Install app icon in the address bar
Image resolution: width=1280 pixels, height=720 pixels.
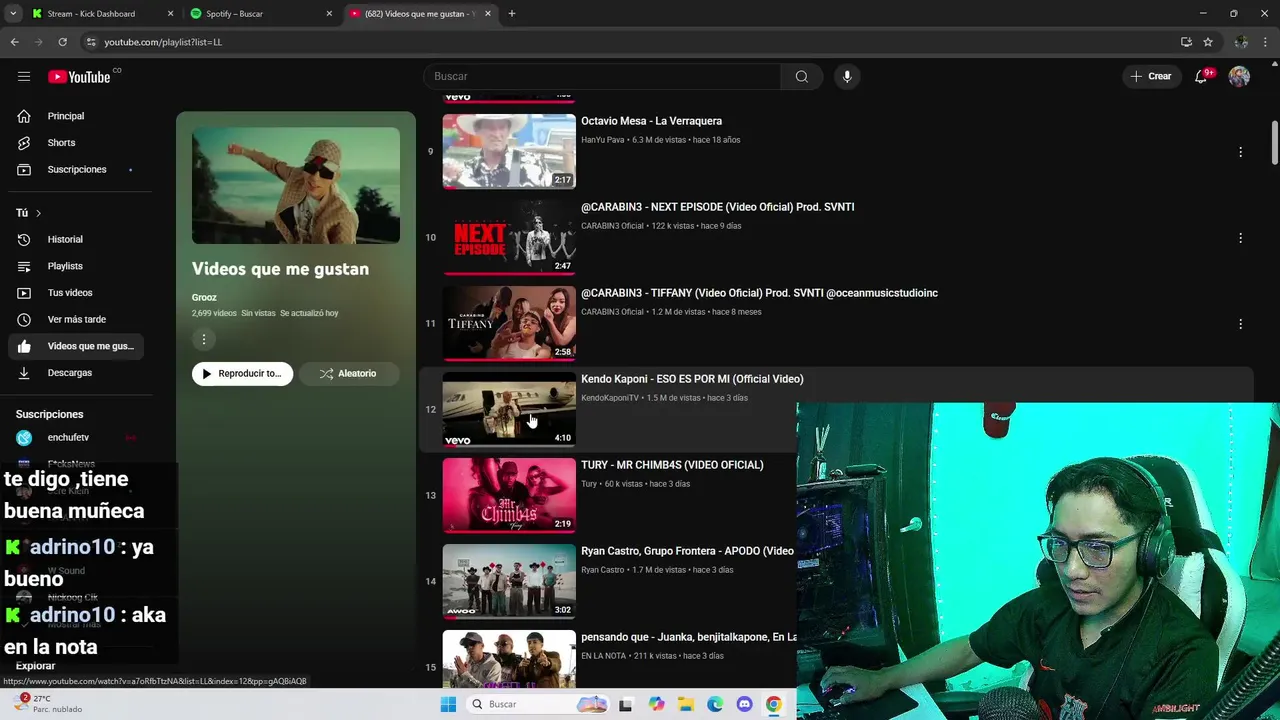(1186, 42)
